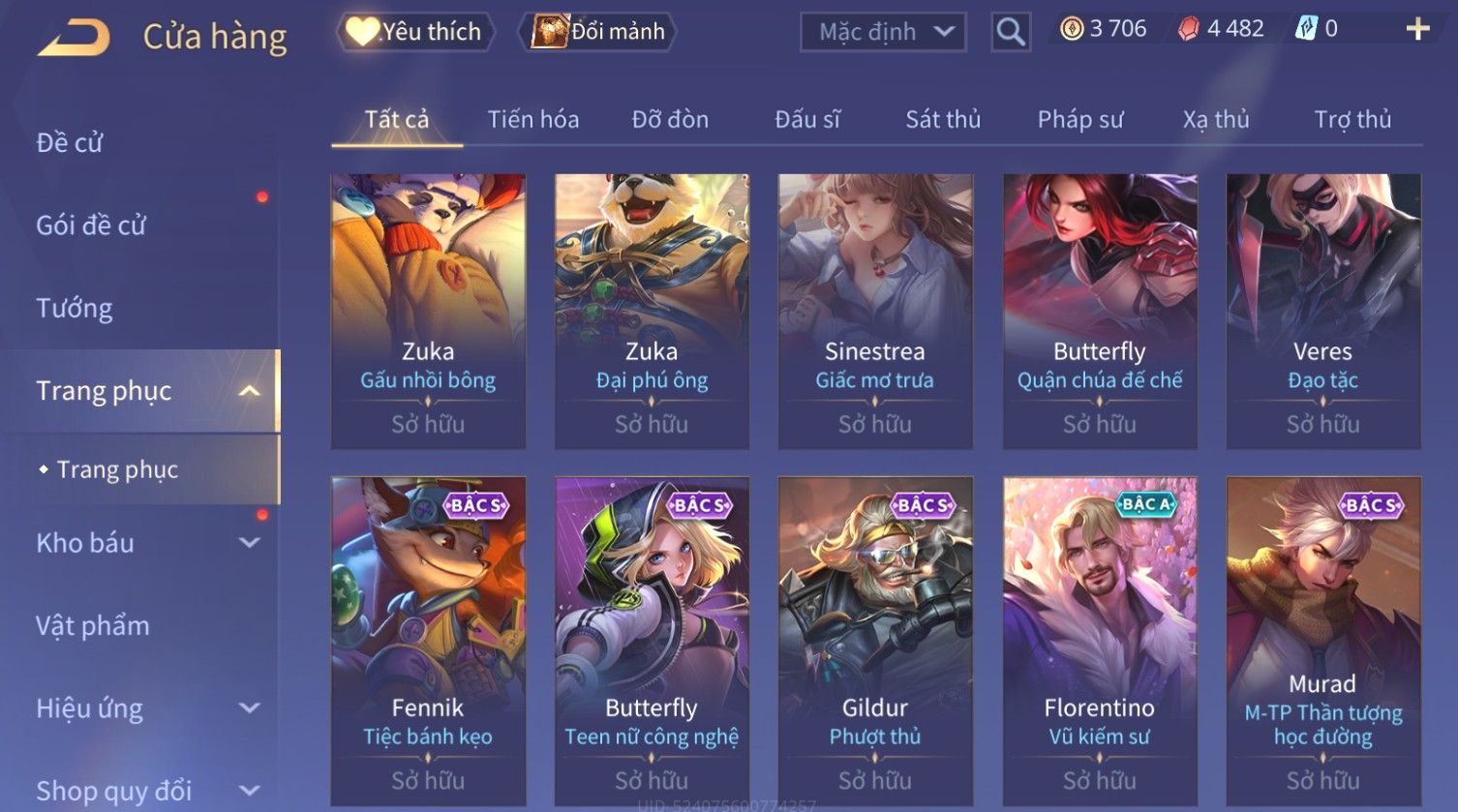
Task: Switch to the Pháp sư tab
Action: (1080, 119)
